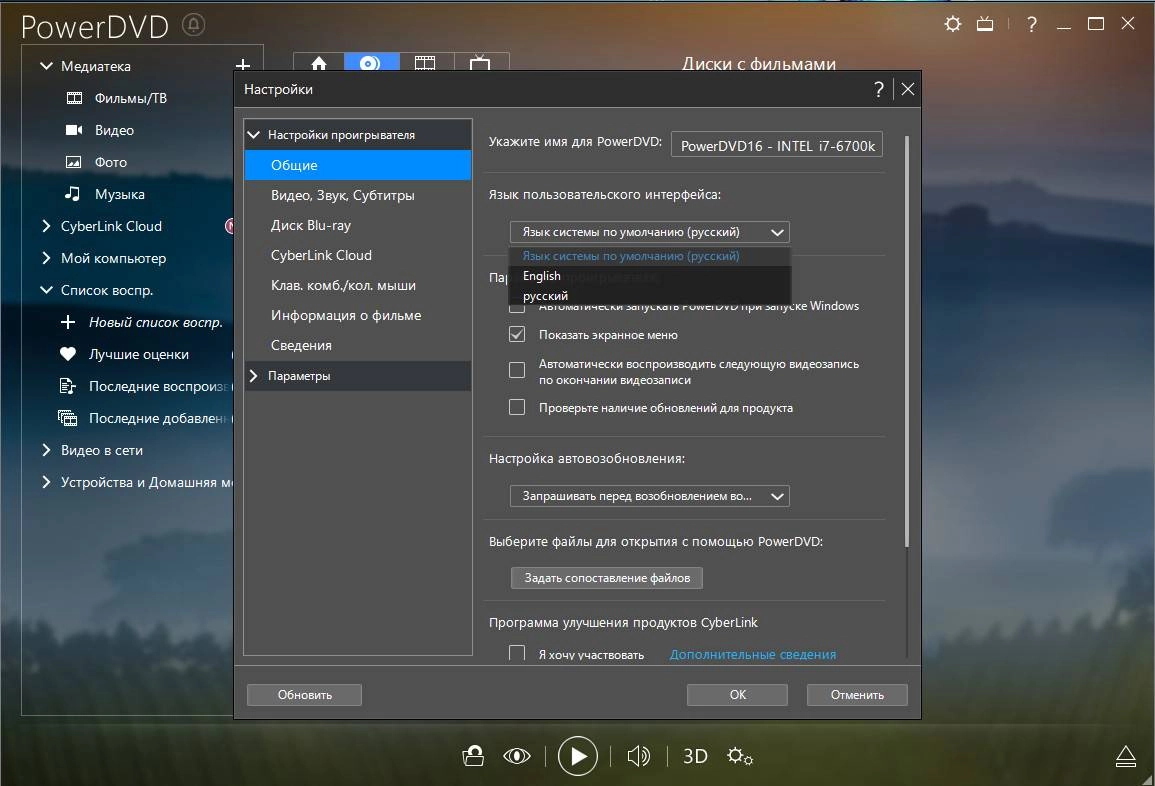1155x786 pixels.
Task: Switch to TV mode icon in title bar
Action: (985, 24)
